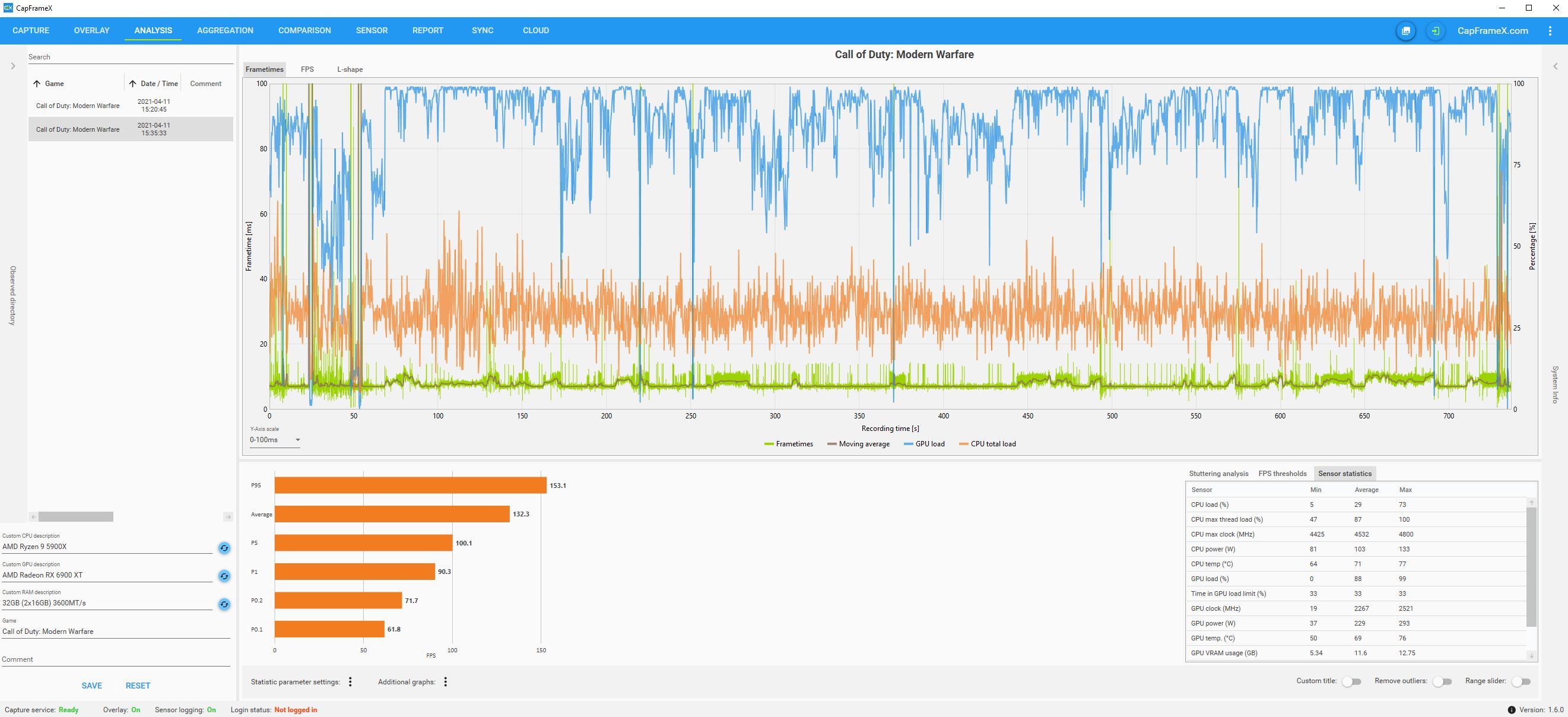Open the three-dot menu in the header
This screenshot has height=717, width=1568.
1550,31
